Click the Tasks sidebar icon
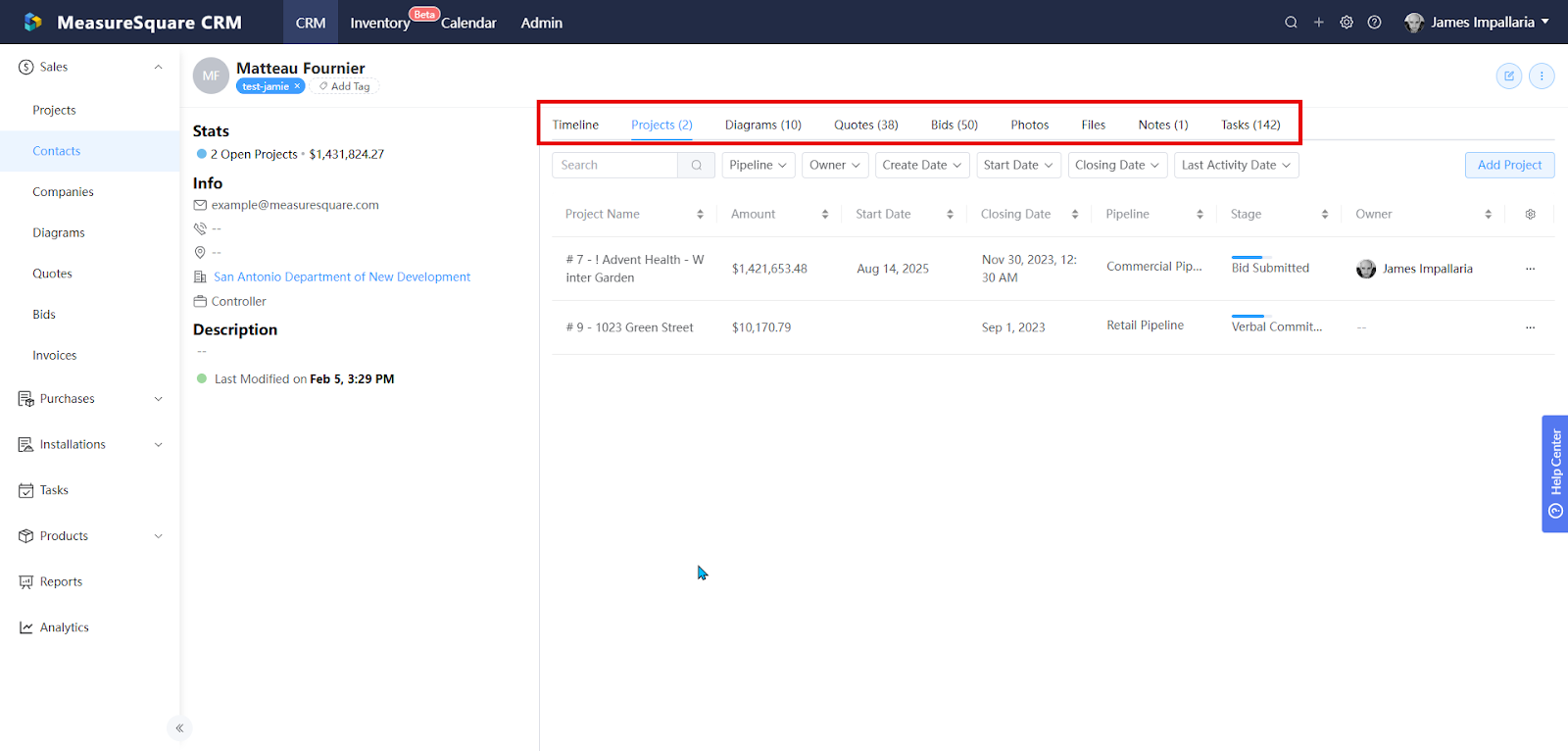1568x751 pixels. coord(26,490)
